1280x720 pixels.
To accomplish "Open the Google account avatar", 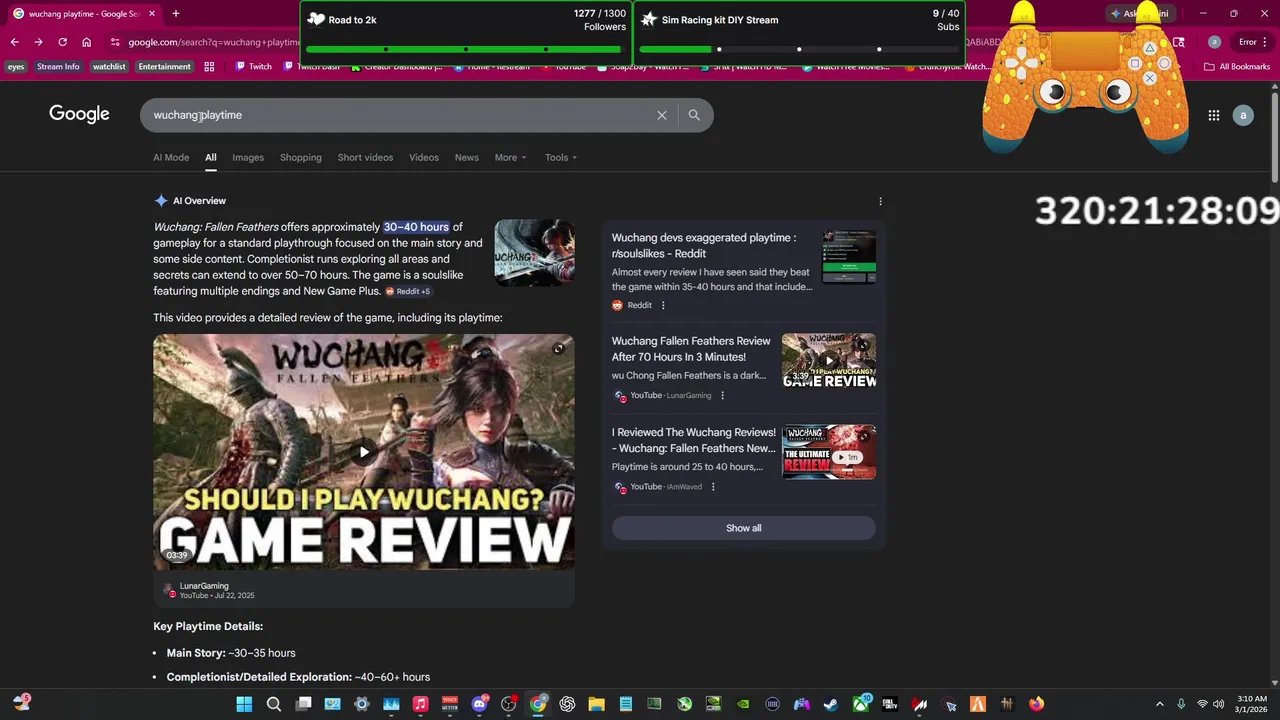I will click(x=1243, y=115).
